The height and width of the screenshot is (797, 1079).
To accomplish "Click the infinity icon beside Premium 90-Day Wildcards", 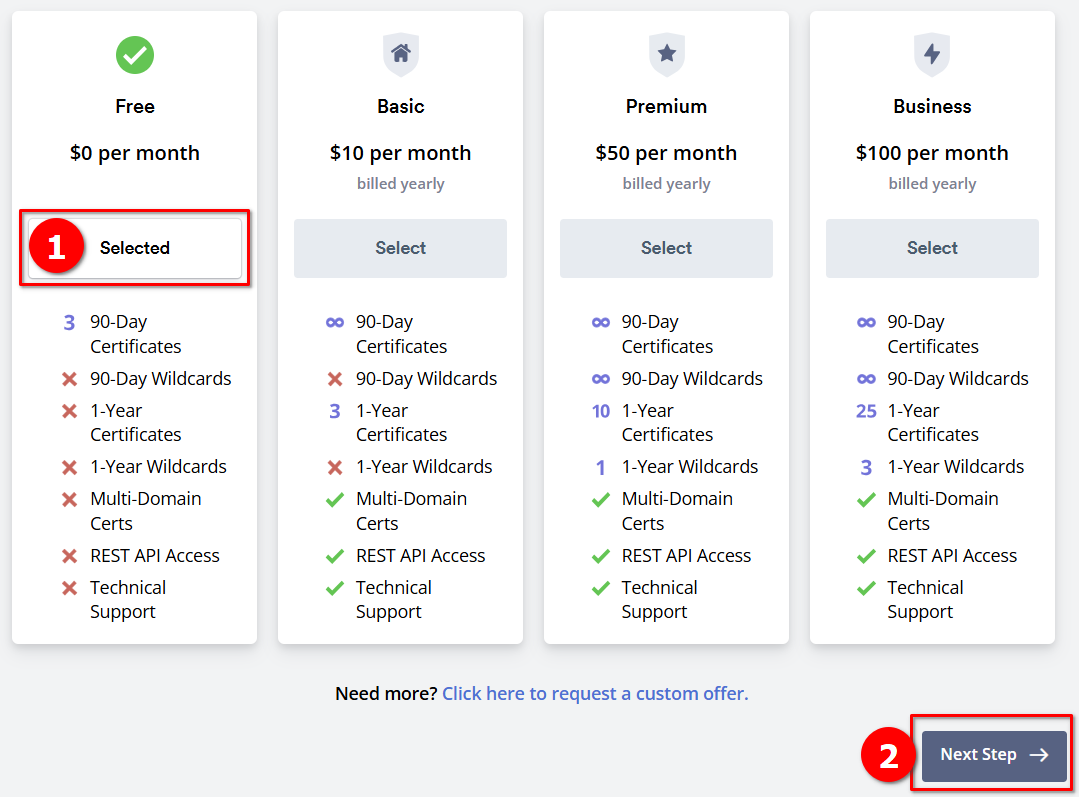I will [601, 379].
